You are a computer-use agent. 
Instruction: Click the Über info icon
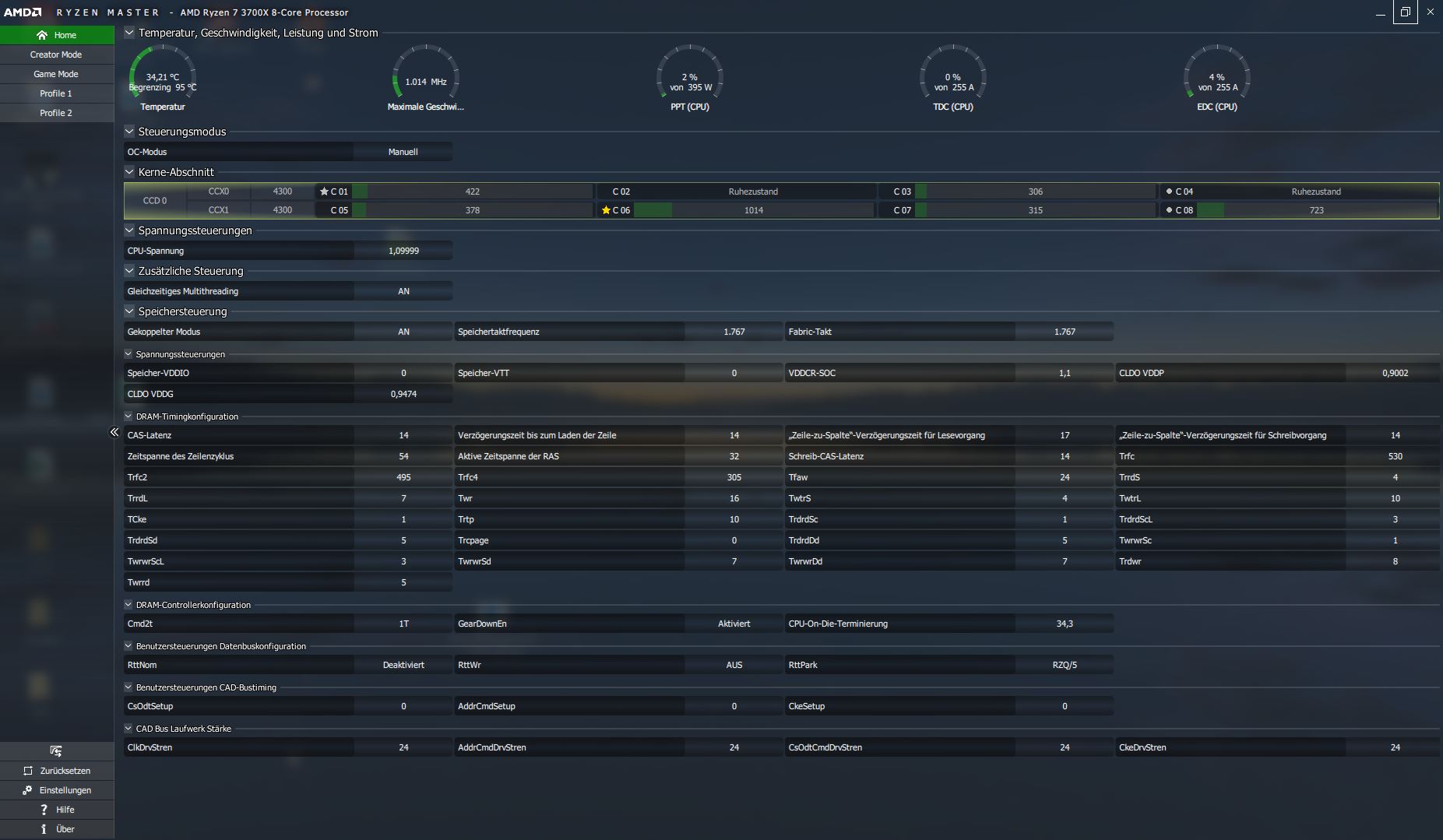(44, 829)
